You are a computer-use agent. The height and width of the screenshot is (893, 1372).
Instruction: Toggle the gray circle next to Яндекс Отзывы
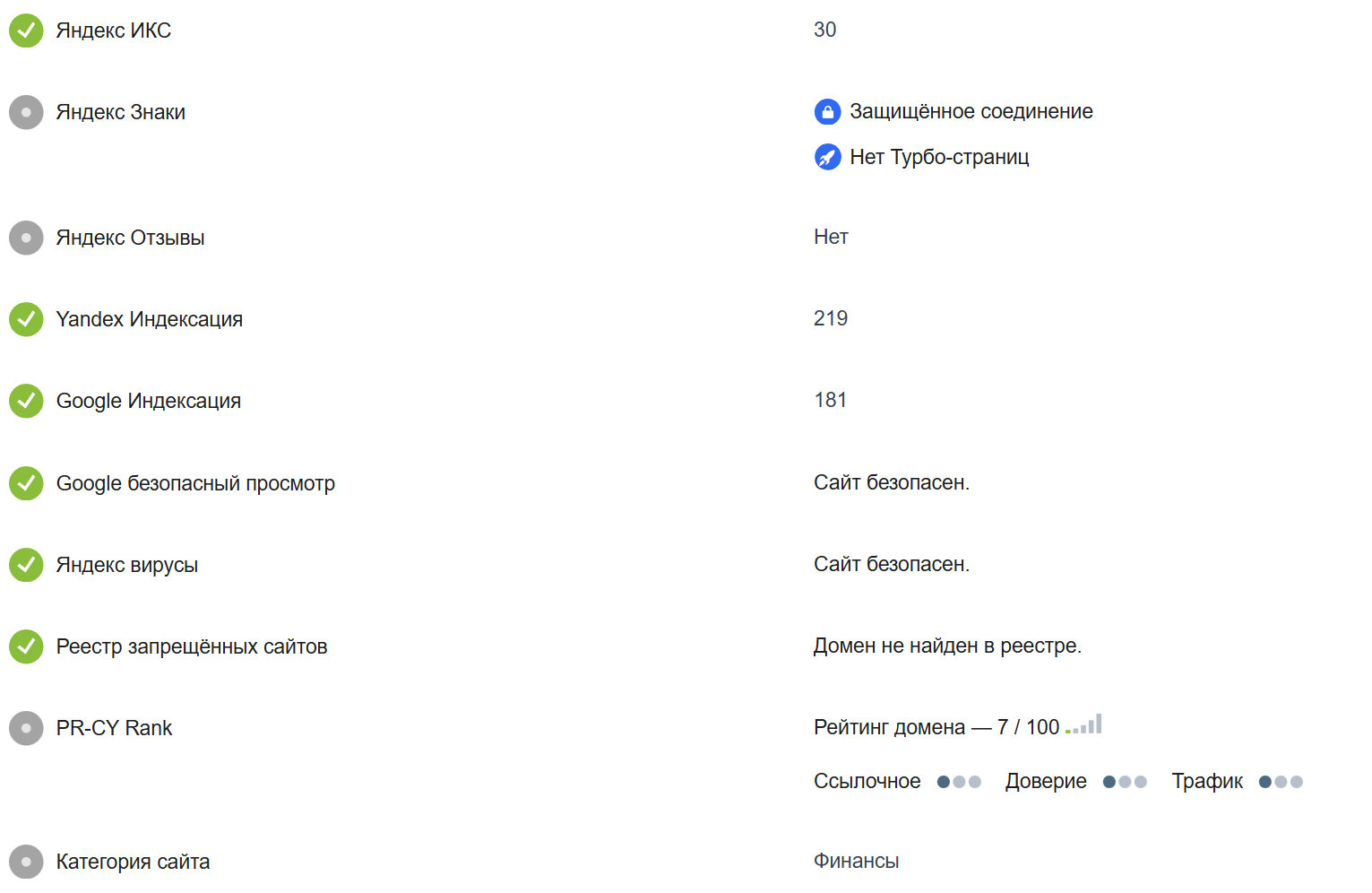click(26, 238)
